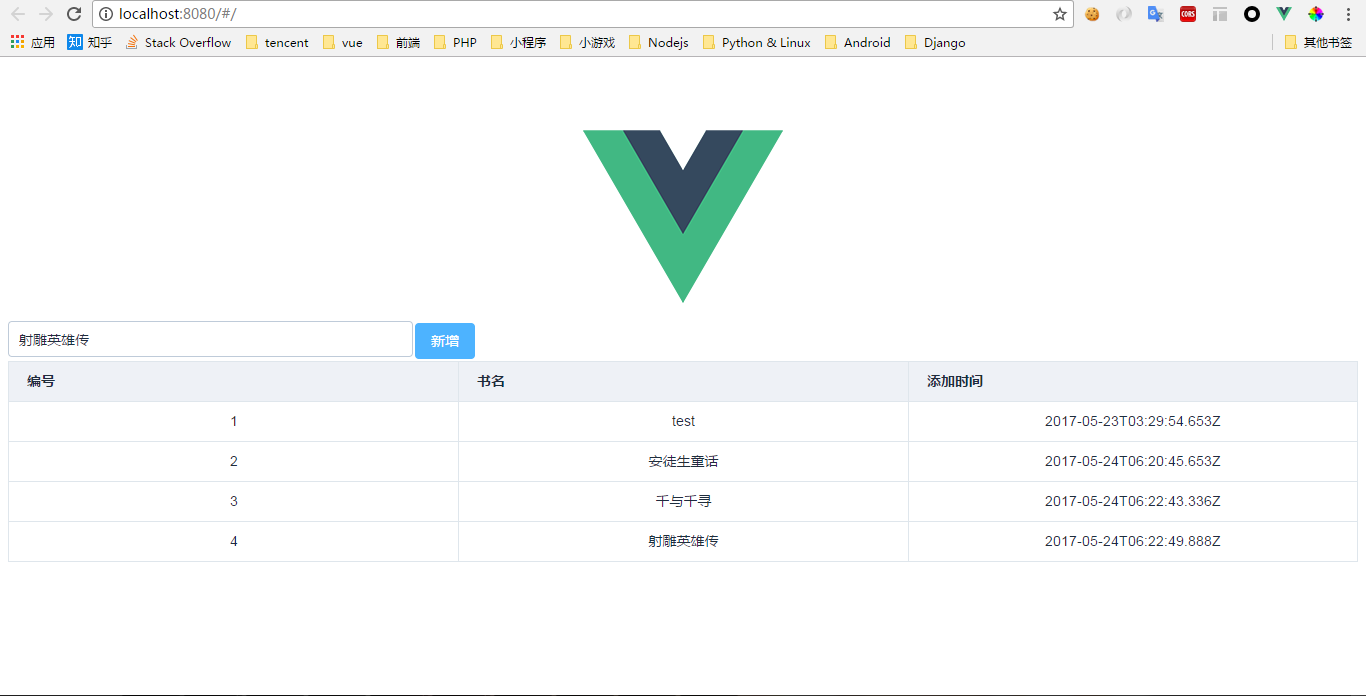Screen dimensions: 1366x696
Task: Click the 新增 button to add book
Action: coord(444,340)
